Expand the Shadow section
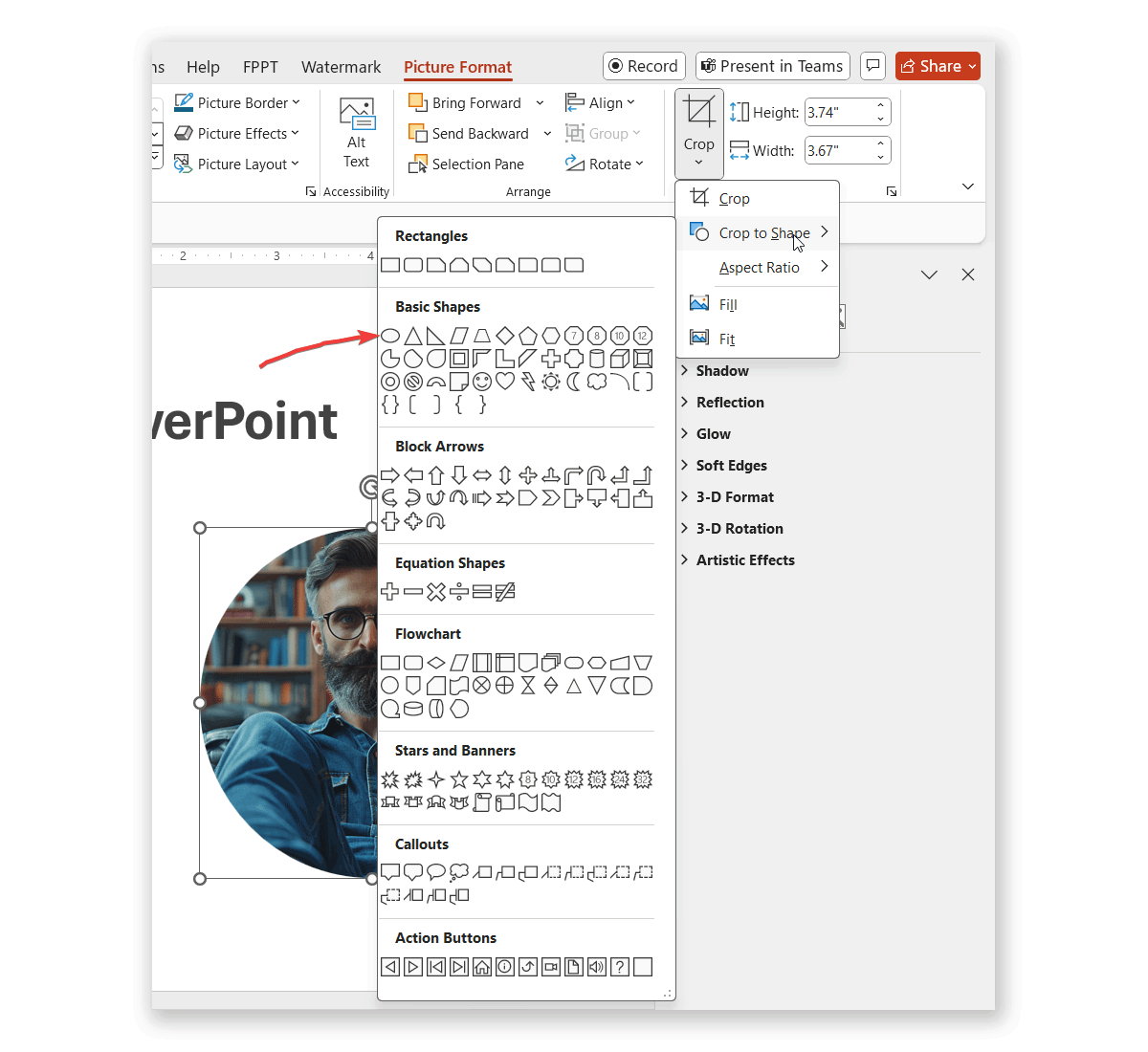This screenshot has width=1148, height=1052. pos(721,371)
